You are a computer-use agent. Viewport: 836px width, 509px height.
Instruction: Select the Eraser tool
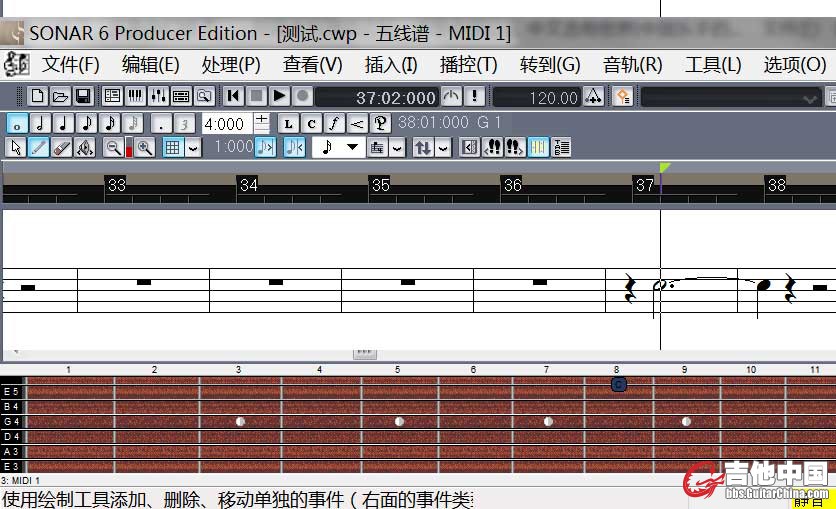pyautogui.click(x=62, y=148)
